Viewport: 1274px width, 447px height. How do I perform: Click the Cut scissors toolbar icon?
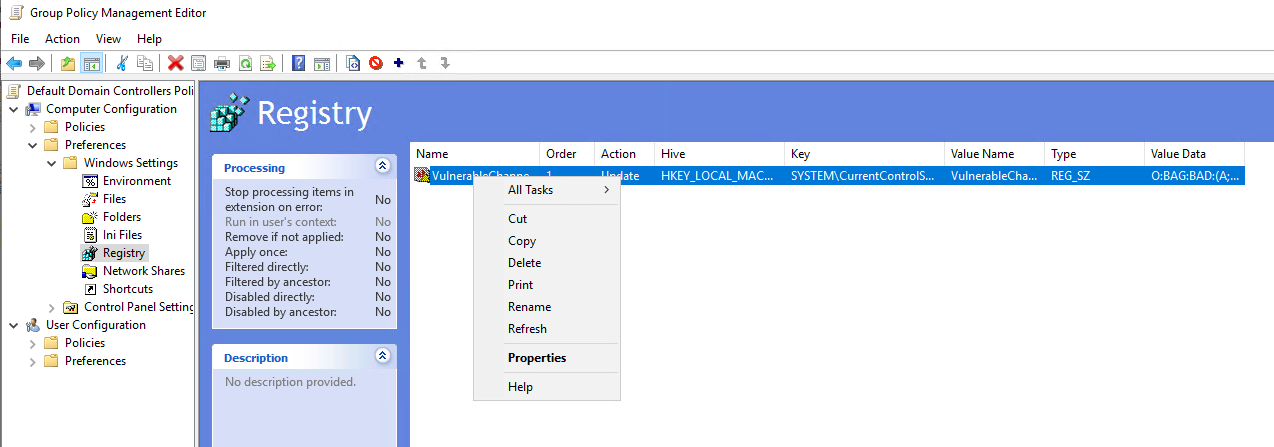coord(122,63)
